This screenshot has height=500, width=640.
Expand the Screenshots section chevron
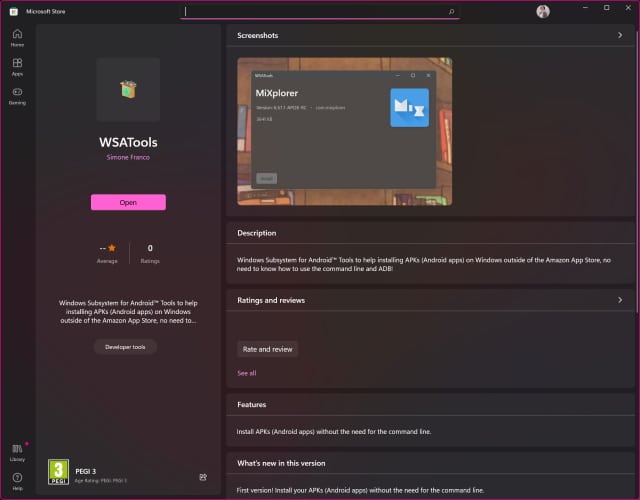click(620, 36)
